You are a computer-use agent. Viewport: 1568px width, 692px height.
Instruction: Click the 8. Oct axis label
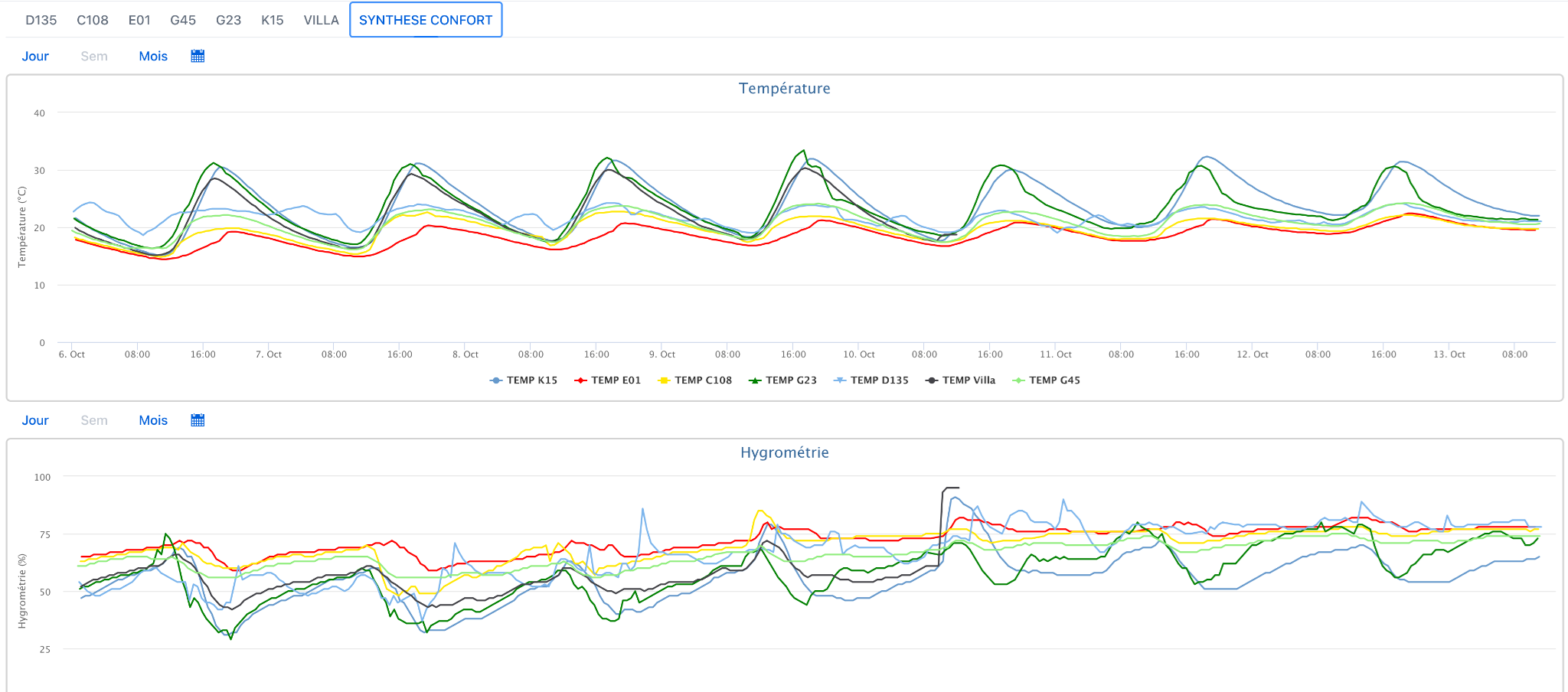pos(465,354)
